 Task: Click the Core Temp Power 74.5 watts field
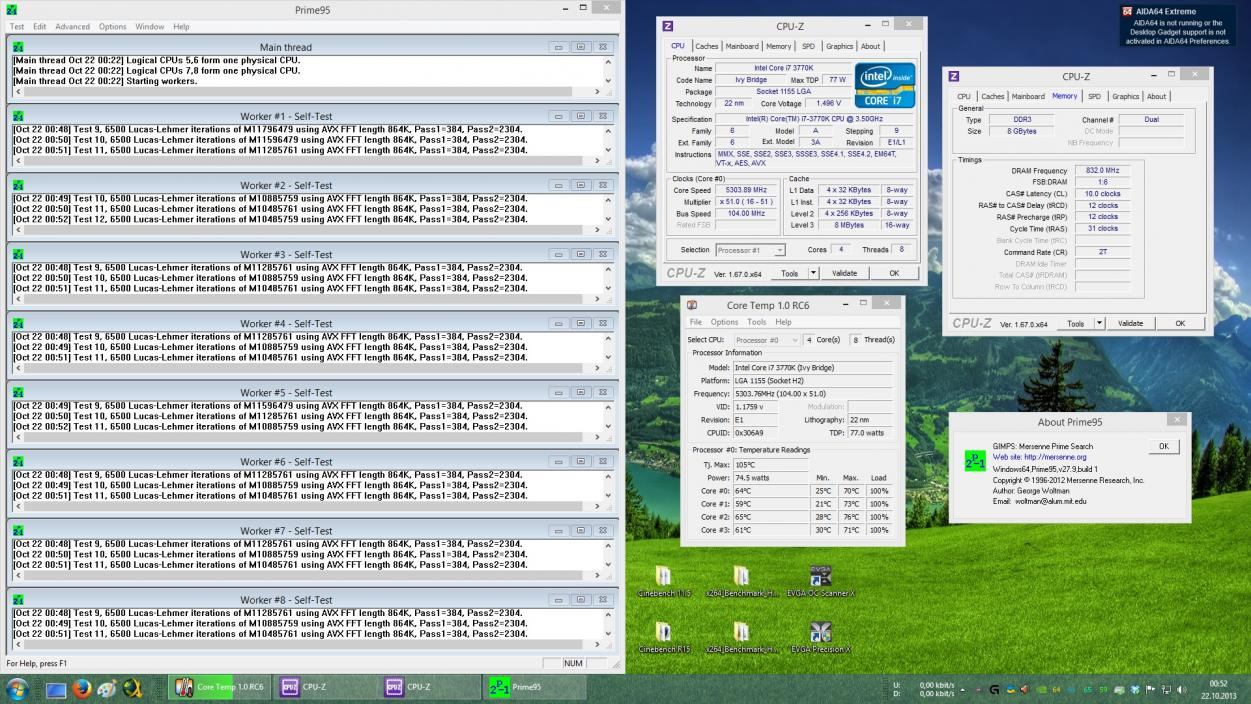[770, 478]
